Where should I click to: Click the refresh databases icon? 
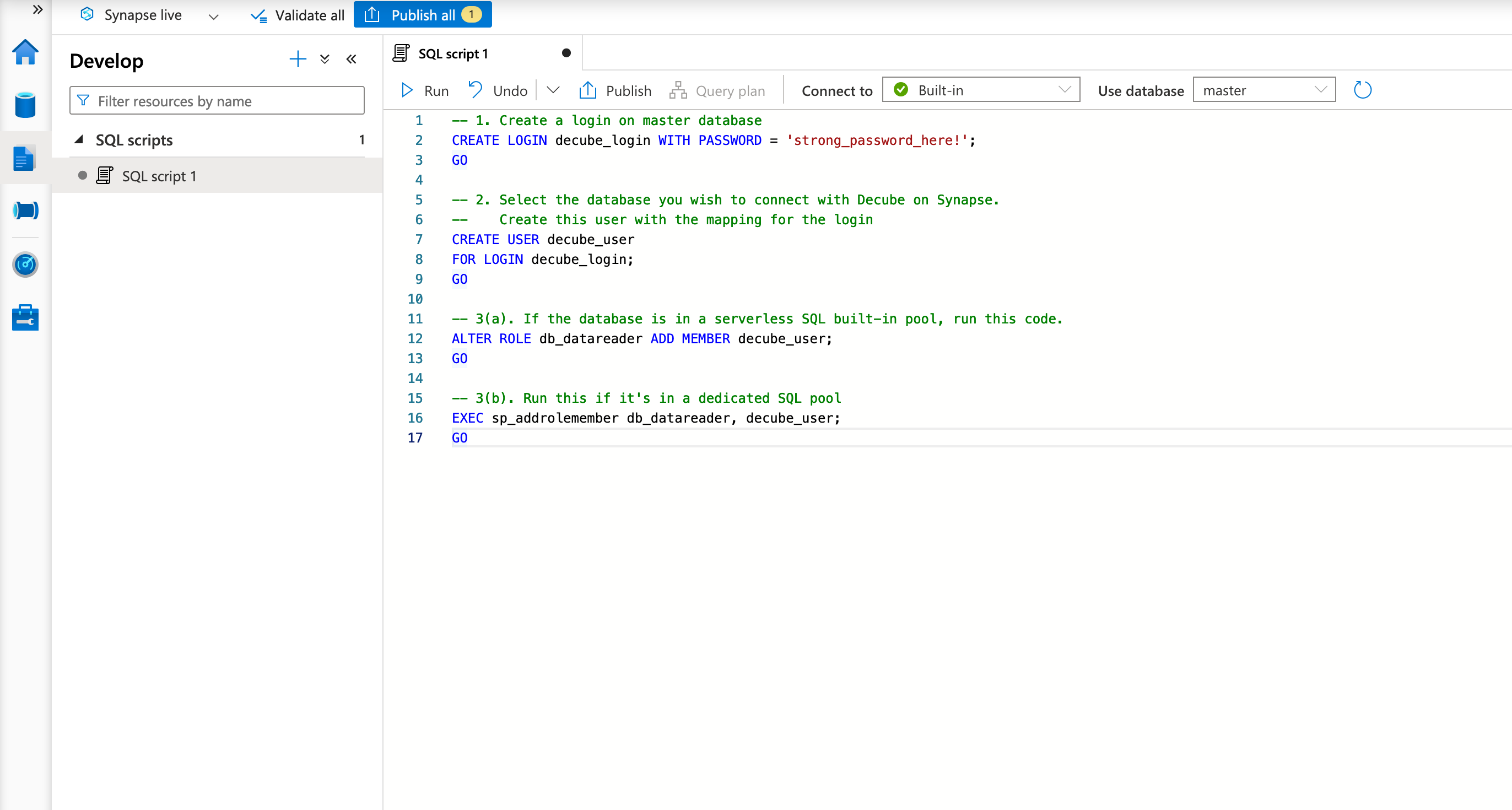point(1362,90)
